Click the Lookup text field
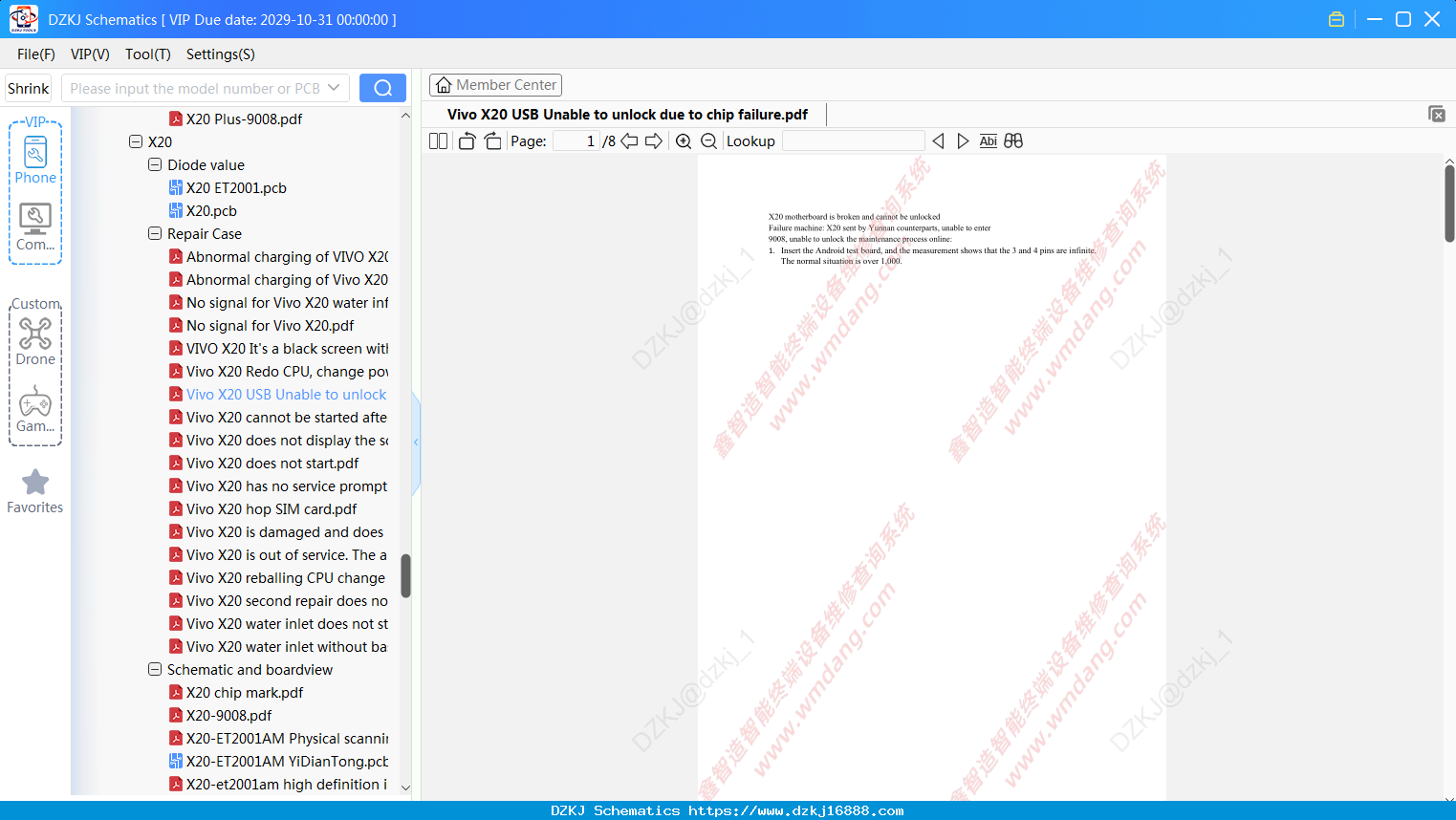This screenshot has height=820, width=1456. (x=853, y=141)
